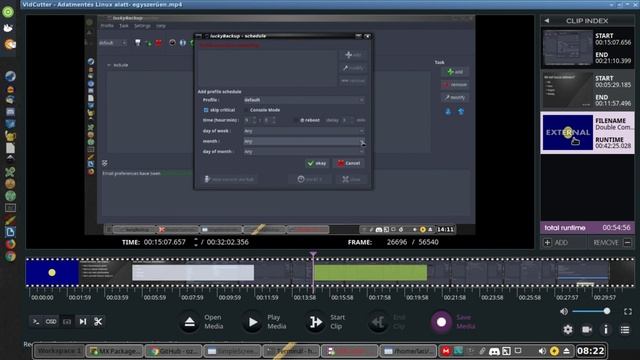Screen dimensions: 640x360
Task: Open the application menu list icon
Action: (x=625, y=329)
